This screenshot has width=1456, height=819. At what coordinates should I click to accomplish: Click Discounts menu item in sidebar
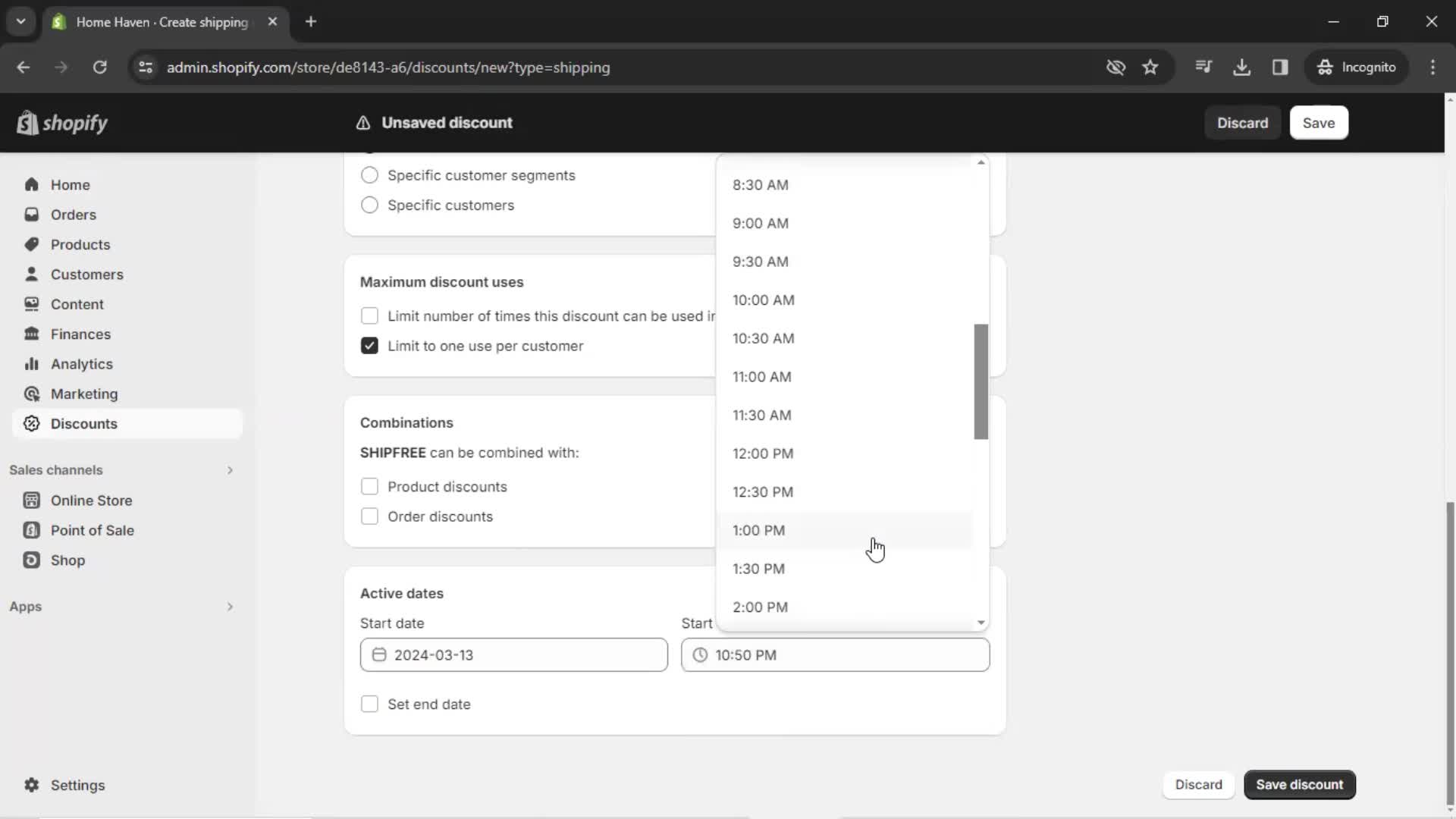coord(84,424)
